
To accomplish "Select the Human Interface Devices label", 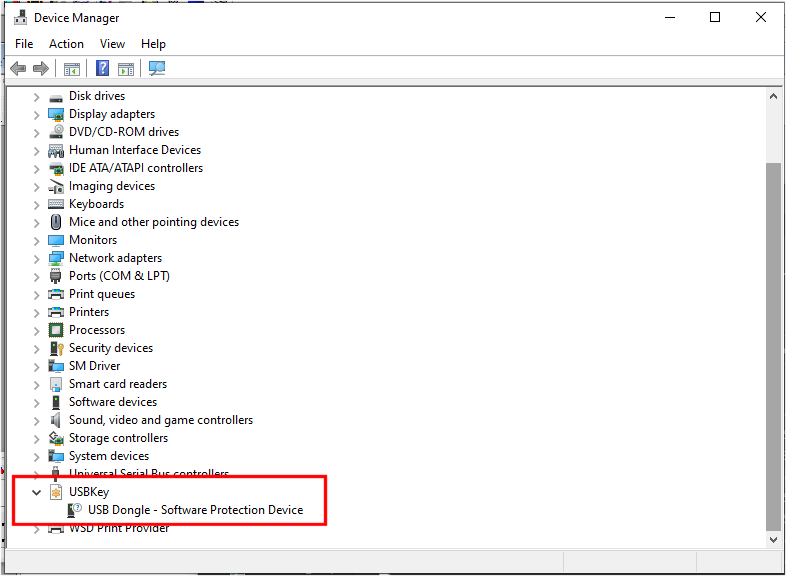I will pos(135,150).
